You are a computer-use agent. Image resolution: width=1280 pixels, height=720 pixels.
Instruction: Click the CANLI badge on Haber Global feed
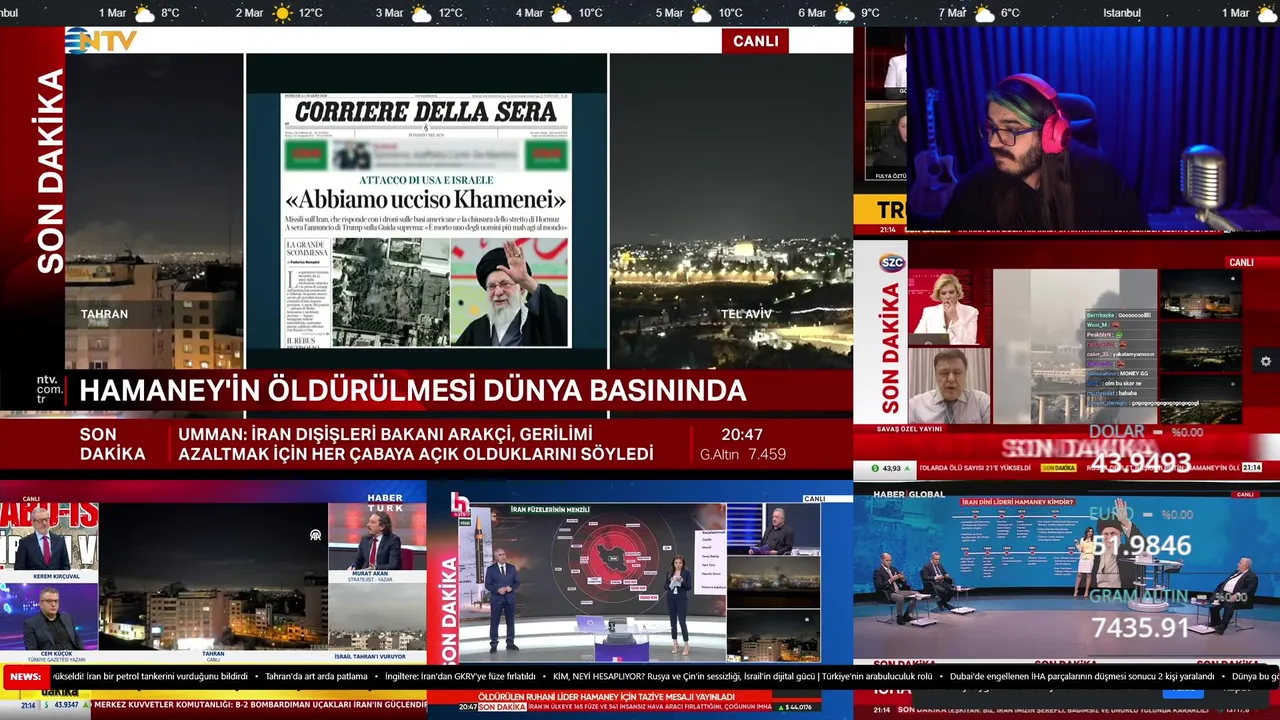[x=1245, y=494]
